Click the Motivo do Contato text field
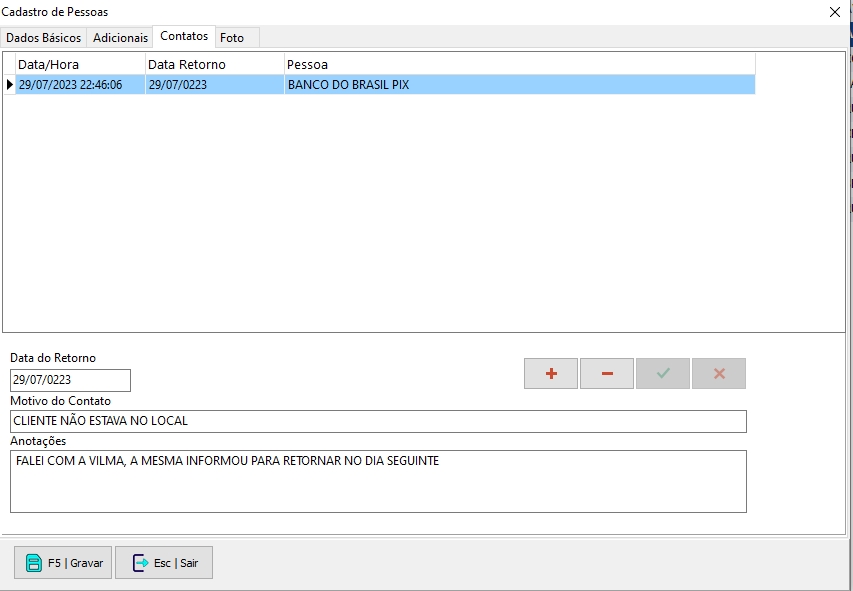853x591 pixels. pos(378,421)
